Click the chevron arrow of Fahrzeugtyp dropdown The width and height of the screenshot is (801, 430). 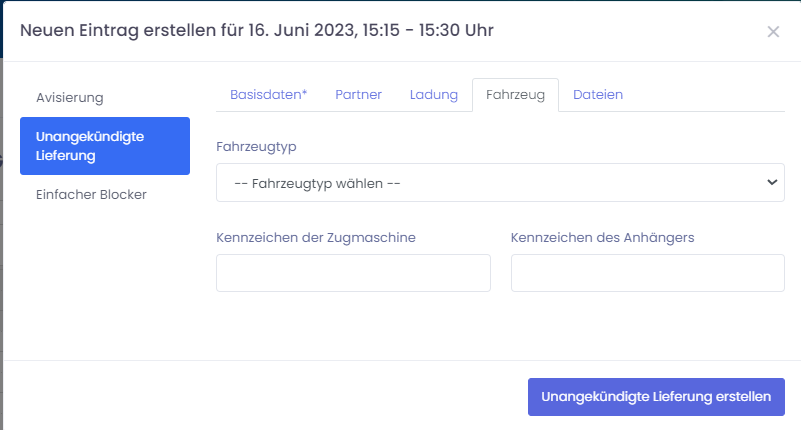click(x=771, y=183)
